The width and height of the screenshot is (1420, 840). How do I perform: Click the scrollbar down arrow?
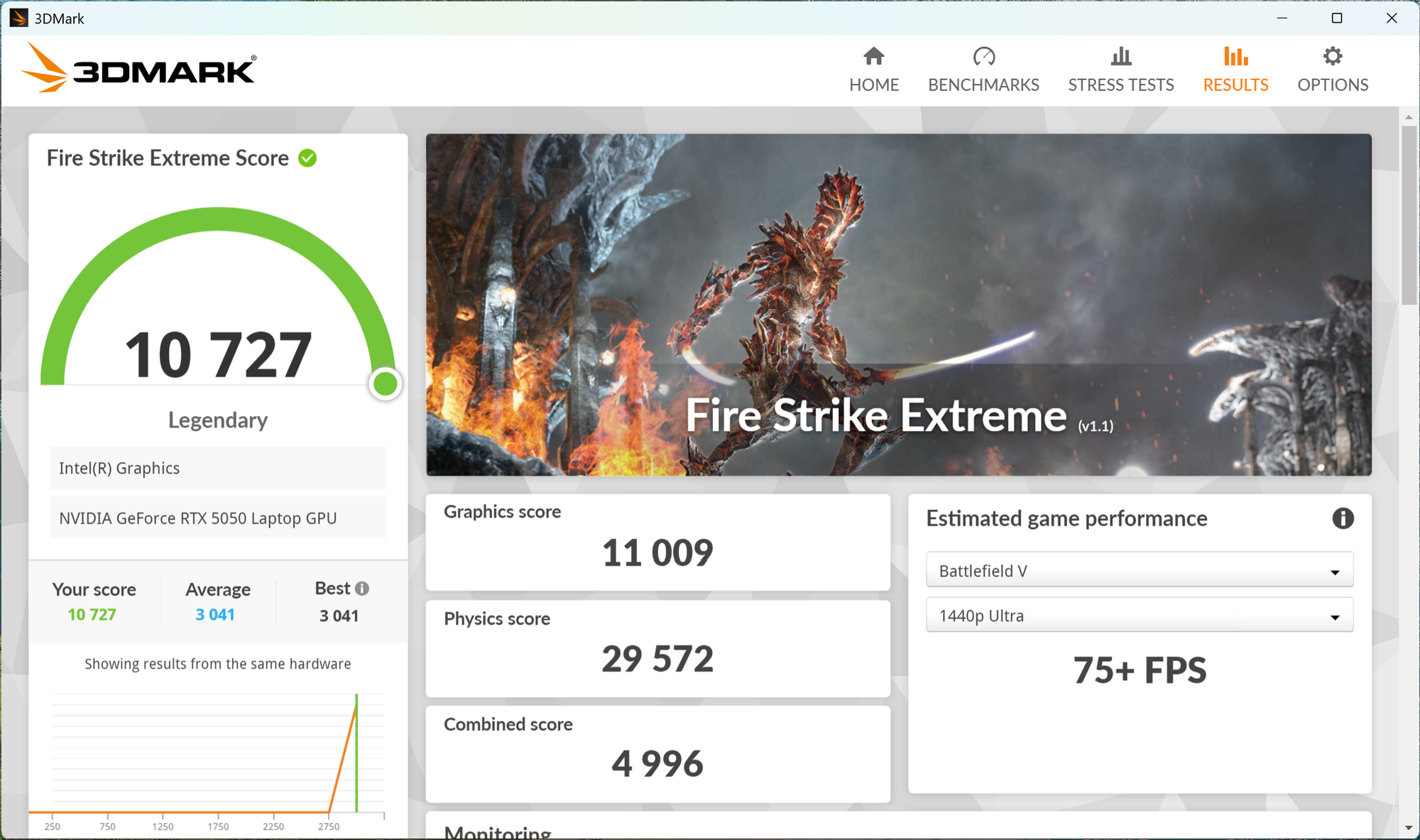tap(1409, 828)
